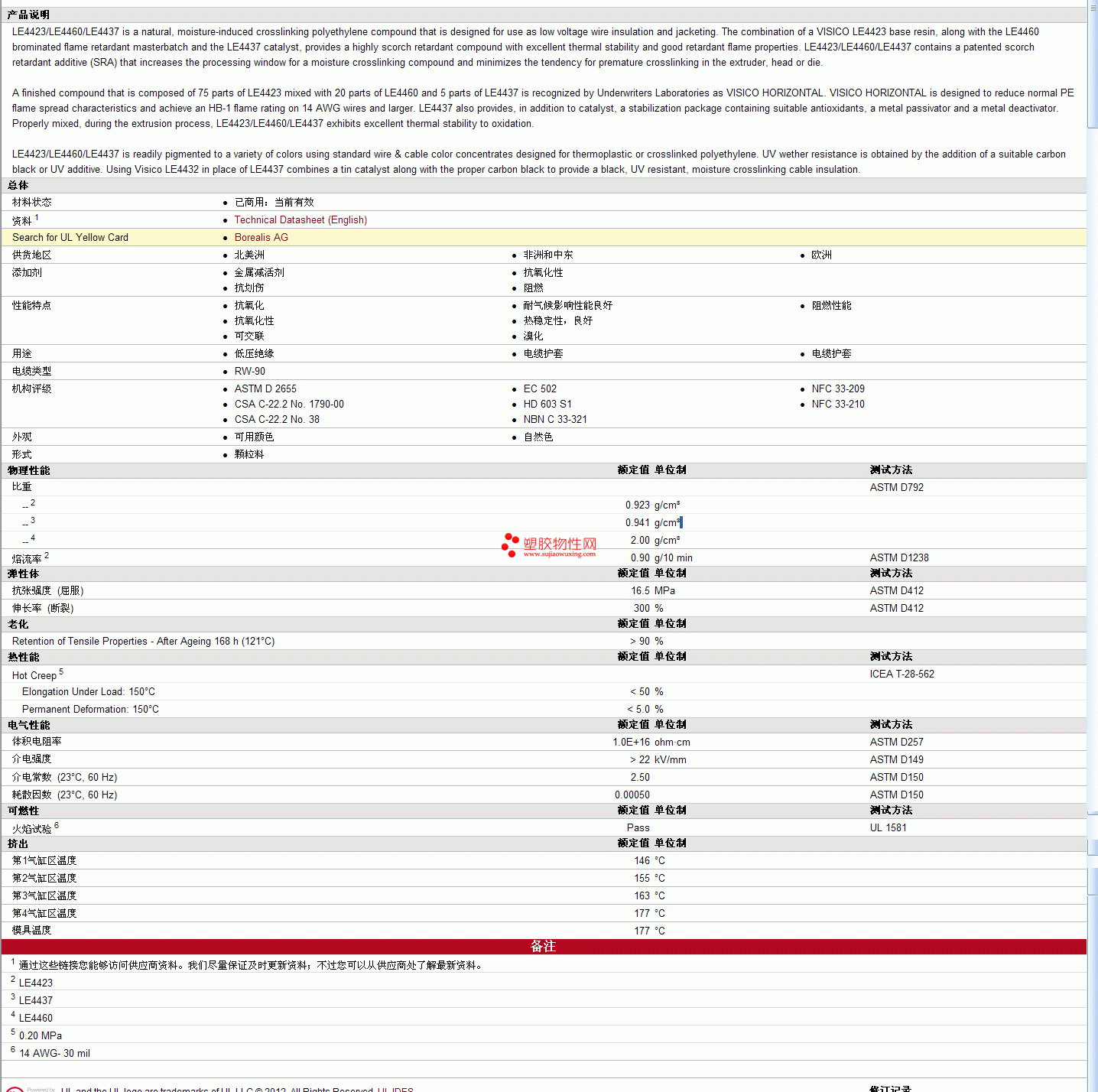Click the 可燃性 section header
This screenshot has height=1092, width=1098.
[24, 811]
